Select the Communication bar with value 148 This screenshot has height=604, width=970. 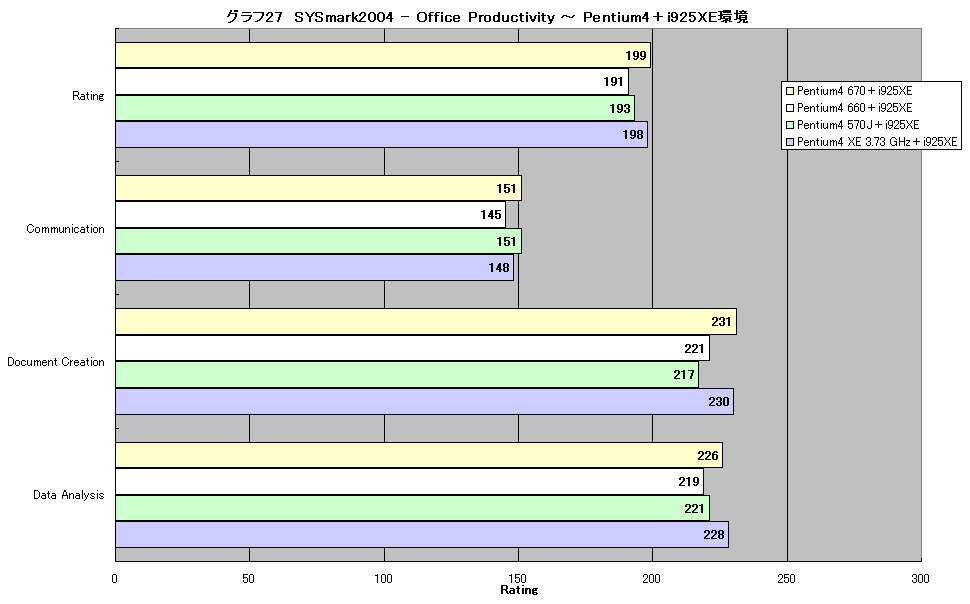point(314,268)
